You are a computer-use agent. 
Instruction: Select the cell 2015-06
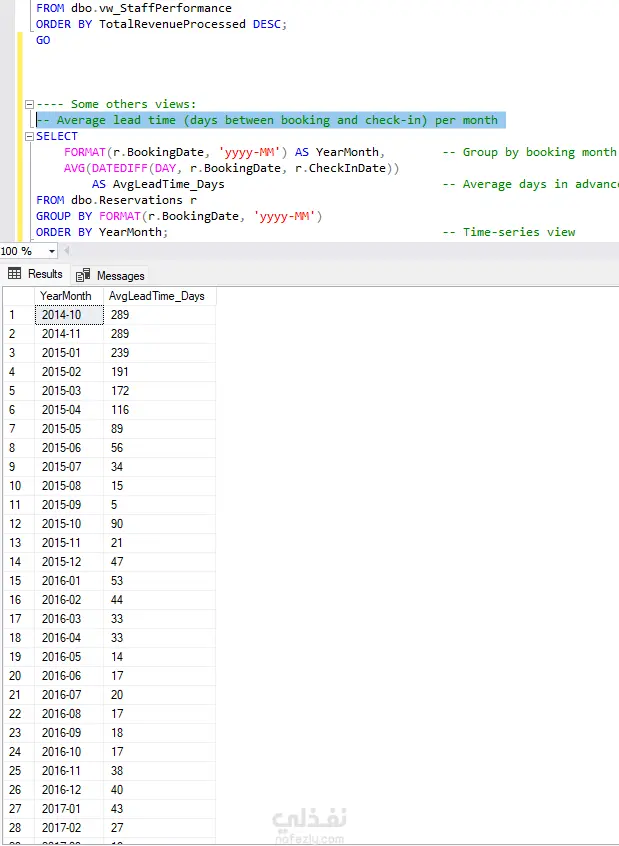click(69, 448)
